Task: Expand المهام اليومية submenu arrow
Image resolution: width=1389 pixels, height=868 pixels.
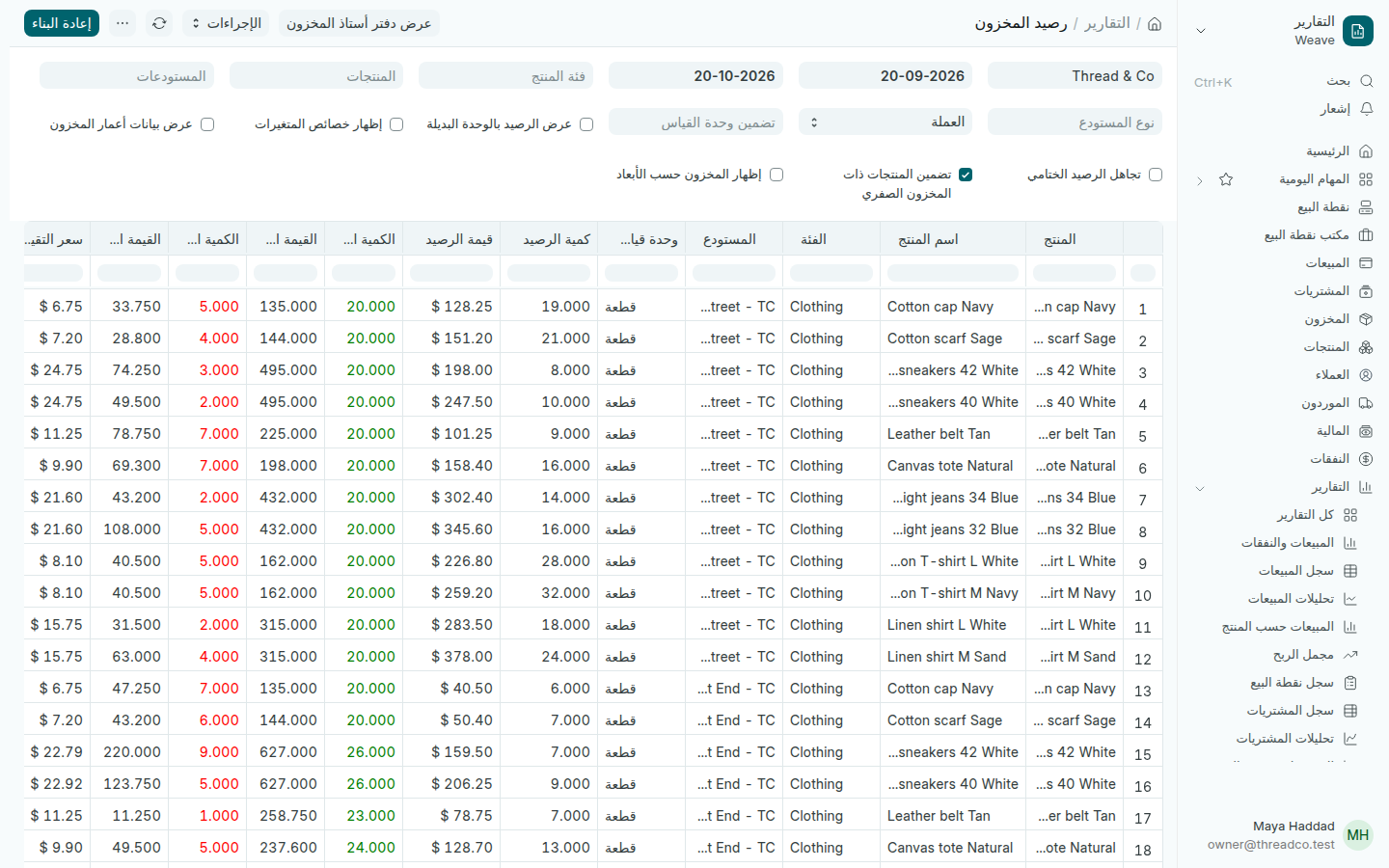Action: (1200, 180)
